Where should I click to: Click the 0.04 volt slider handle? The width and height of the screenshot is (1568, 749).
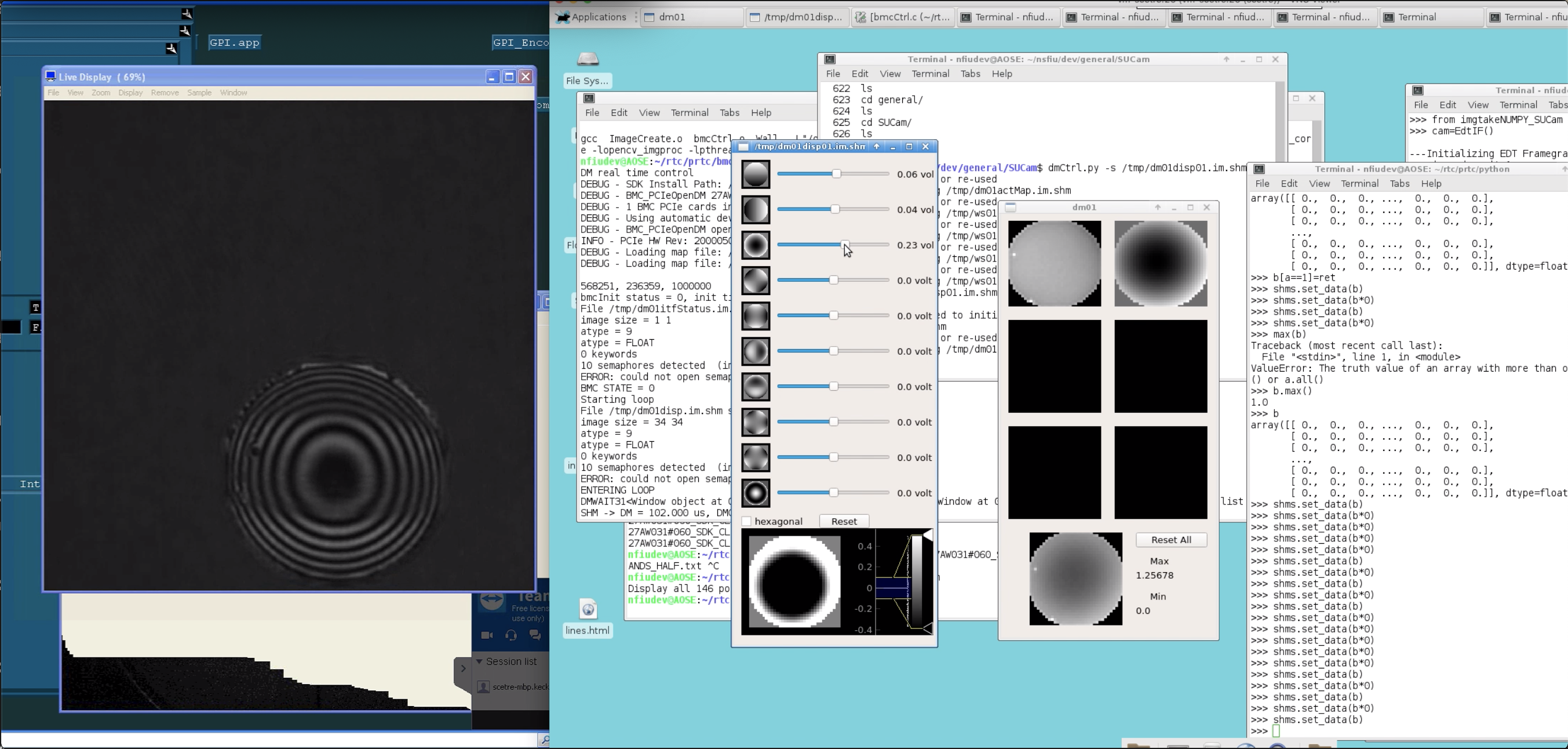[835, 209]
